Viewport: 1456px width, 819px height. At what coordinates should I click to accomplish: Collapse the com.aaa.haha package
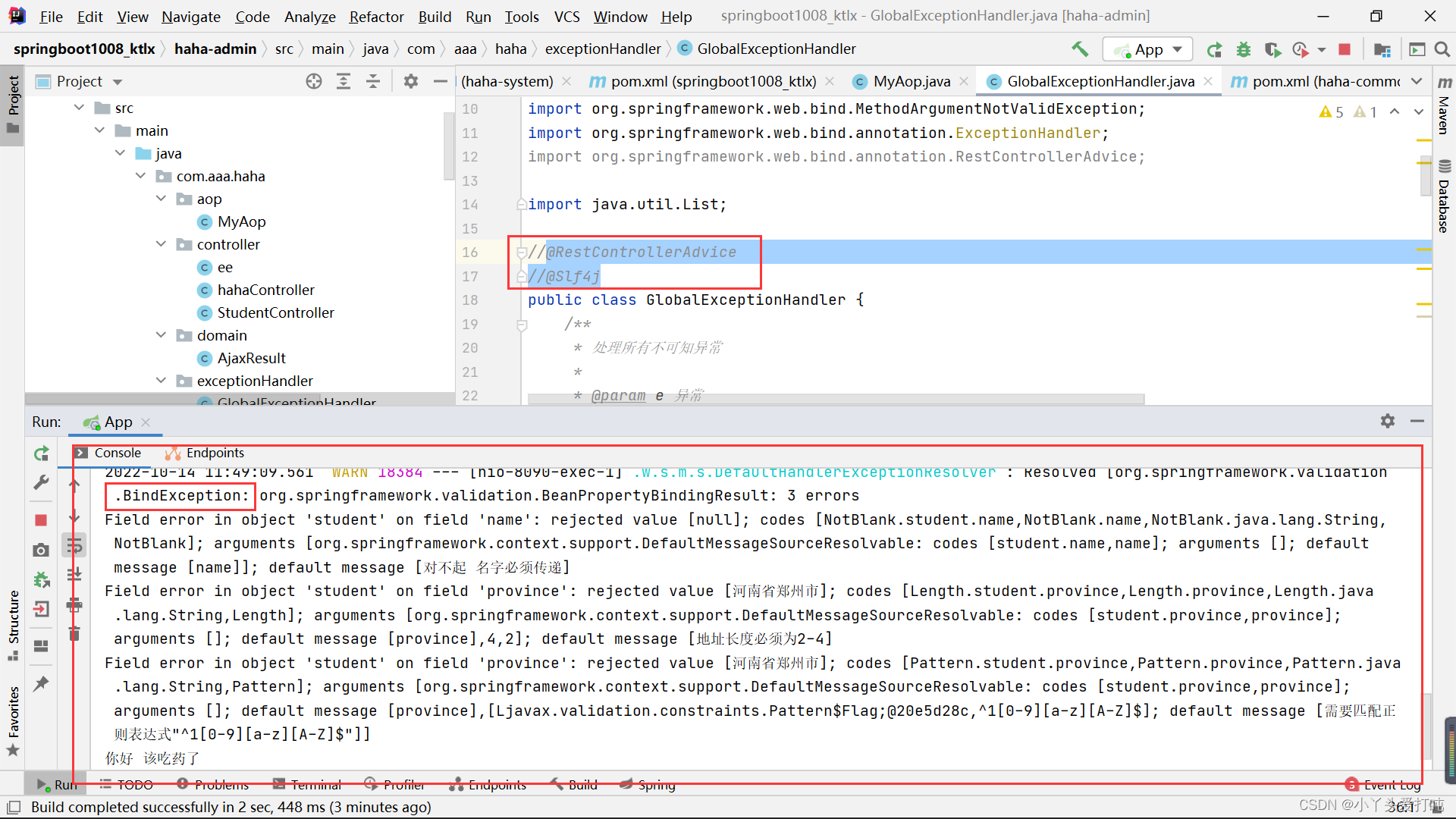click(x=141, y=176)
